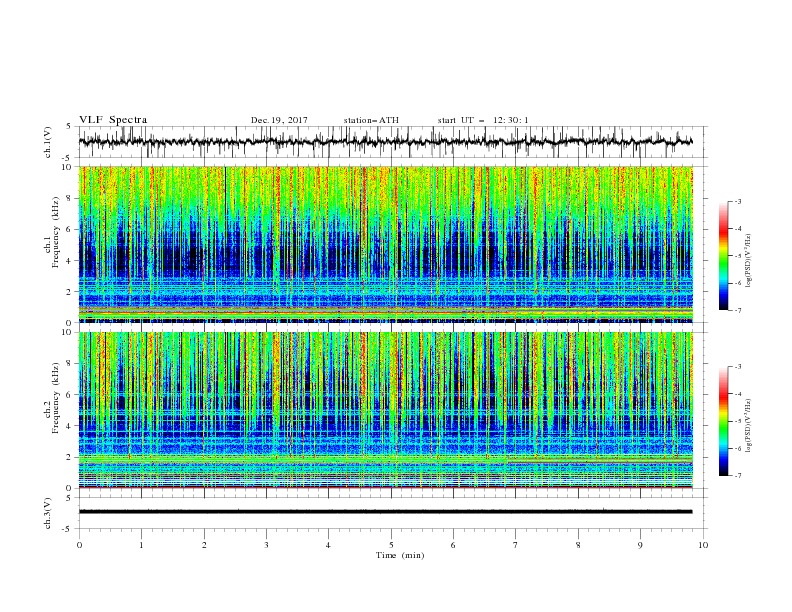The image size is (792, 612).
Task: Click the "8" kHz tick of ch.1 spectrogram
Action: click(69, 198)
